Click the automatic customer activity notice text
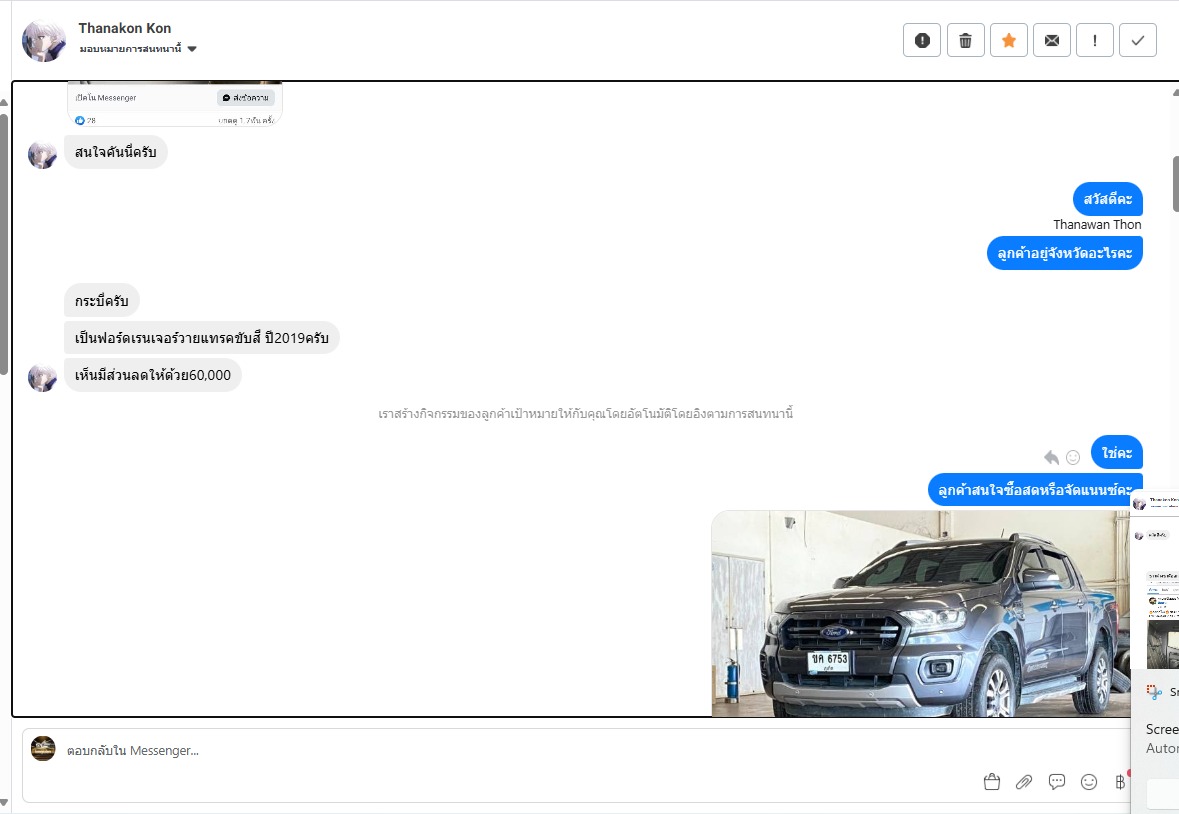1179x814 pixels. (586, 413)
